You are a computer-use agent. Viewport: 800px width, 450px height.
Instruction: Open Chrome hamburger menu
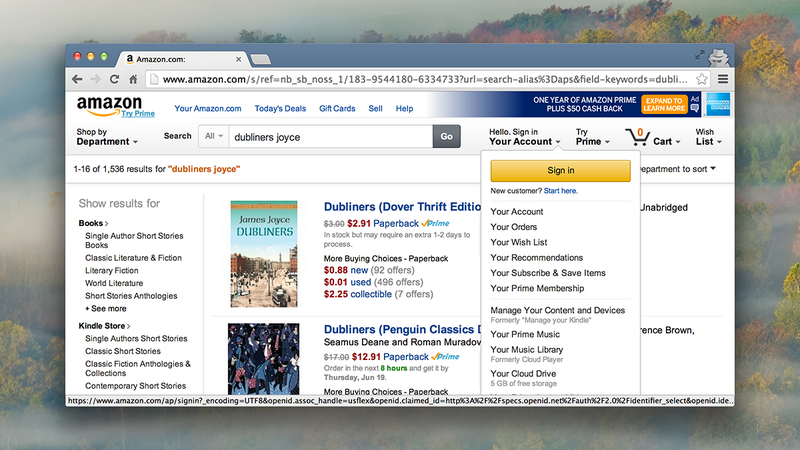(723, 79)
